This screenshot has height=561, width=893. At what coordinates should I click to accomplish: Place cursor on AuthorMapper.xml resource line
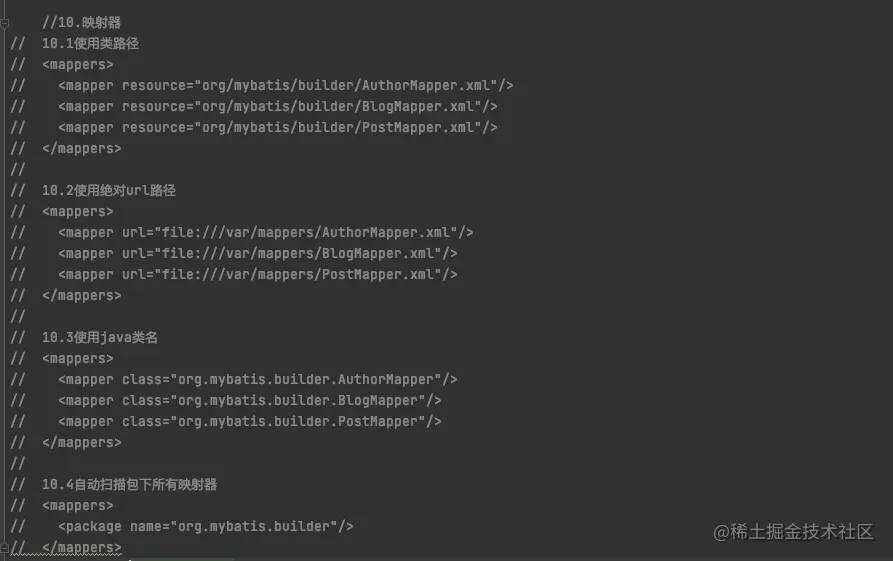(285, 86)
